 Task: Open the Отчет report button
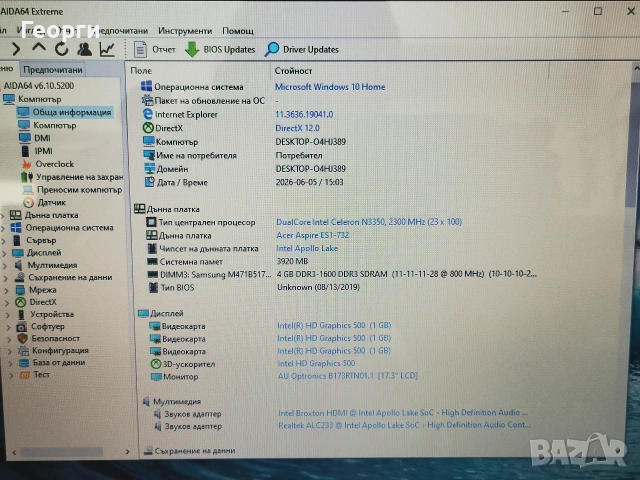point(154,49)
